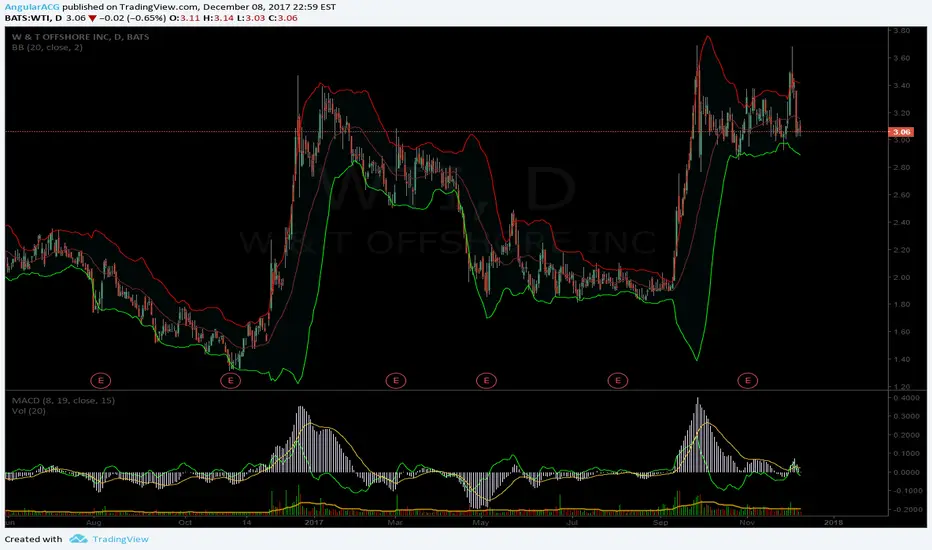
Task: Click the Jul time axis label
Action: 572,523
